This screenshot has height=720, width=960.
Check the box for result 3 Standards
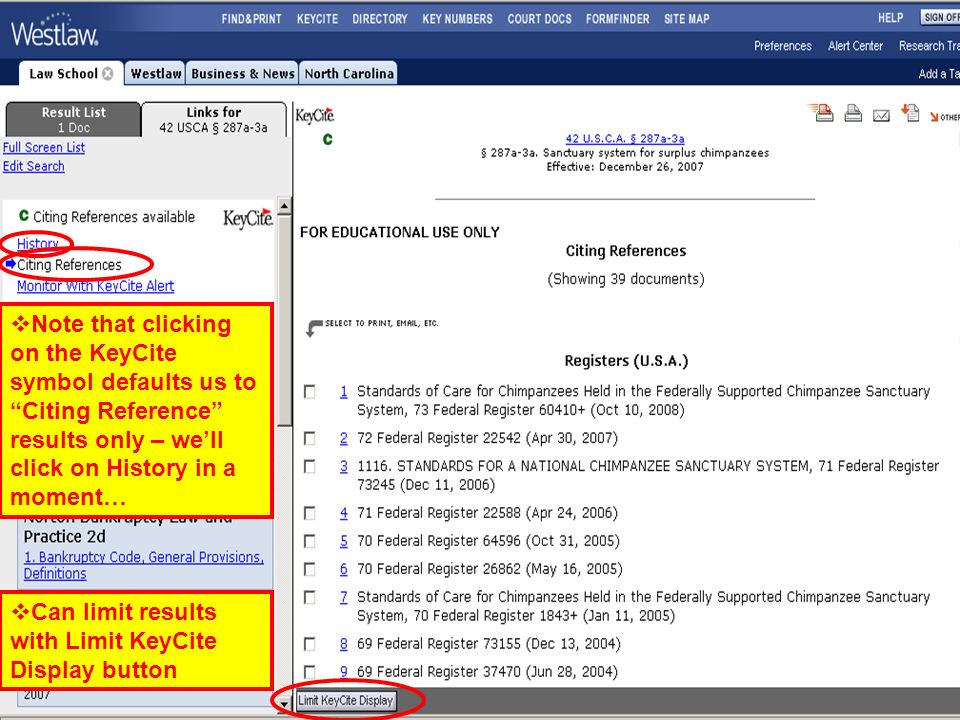pos(310,467)
